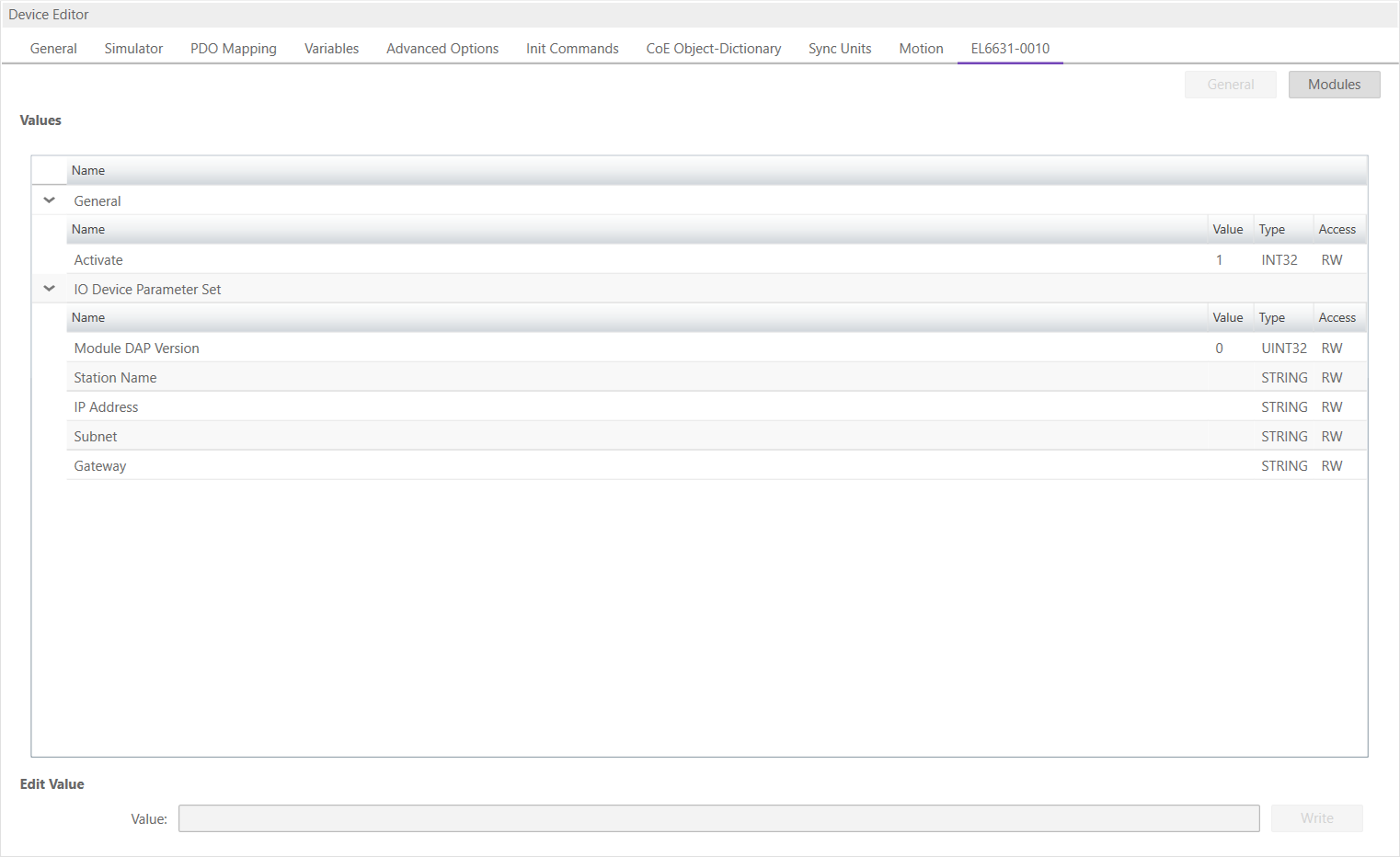Open the Advanced Options tab
Viewport: 1400px width, 857px height.
coord(442,49)
